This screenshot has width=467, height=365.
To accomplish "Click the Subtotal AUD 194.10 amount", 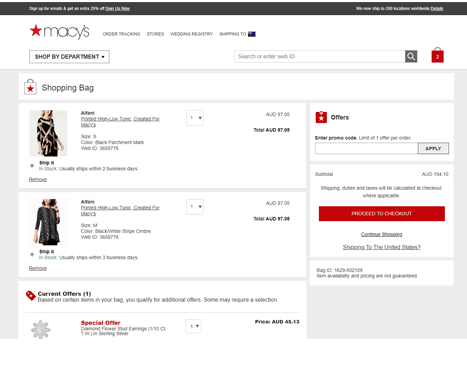I will pos(435,174).
